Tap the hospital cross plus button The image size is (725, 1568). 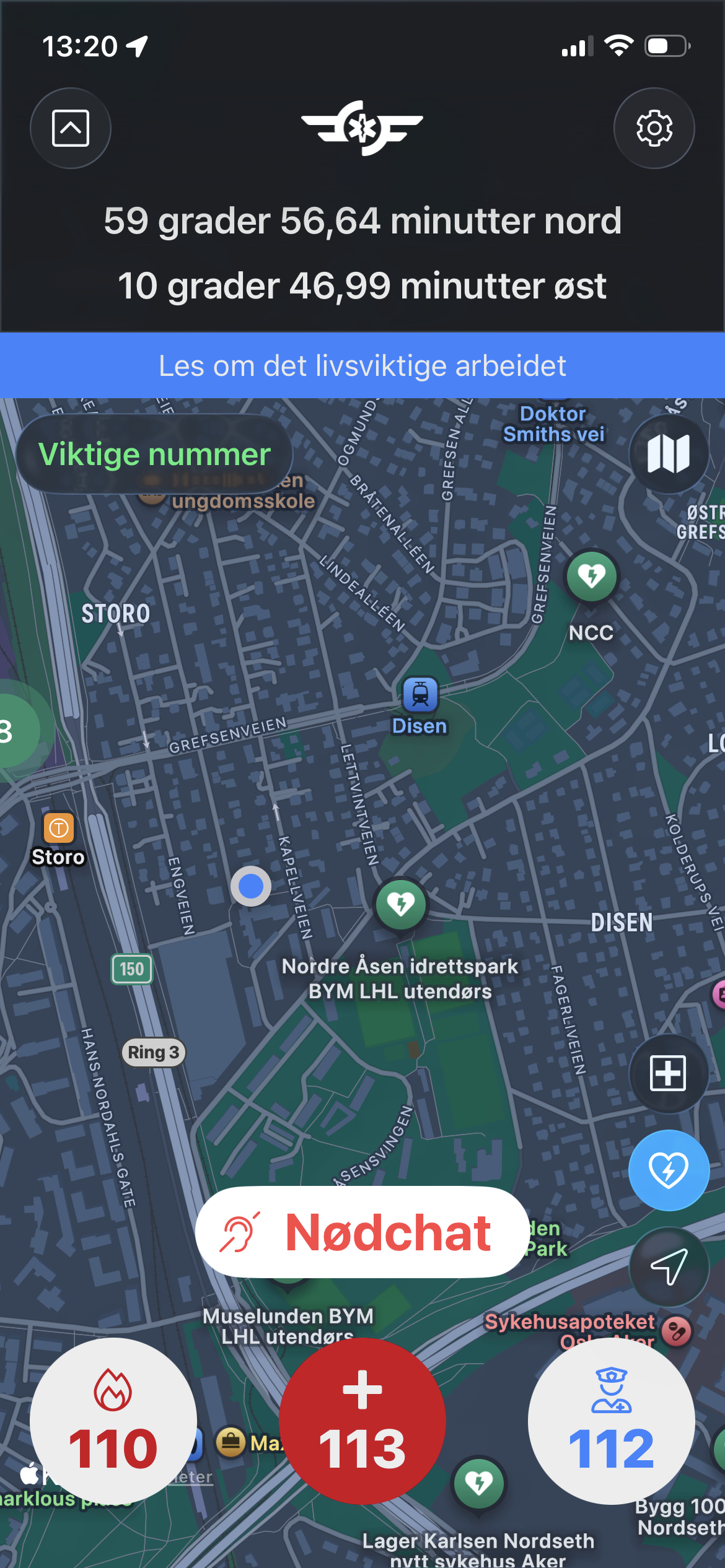pyautogui.click(x=669, y=1073)
